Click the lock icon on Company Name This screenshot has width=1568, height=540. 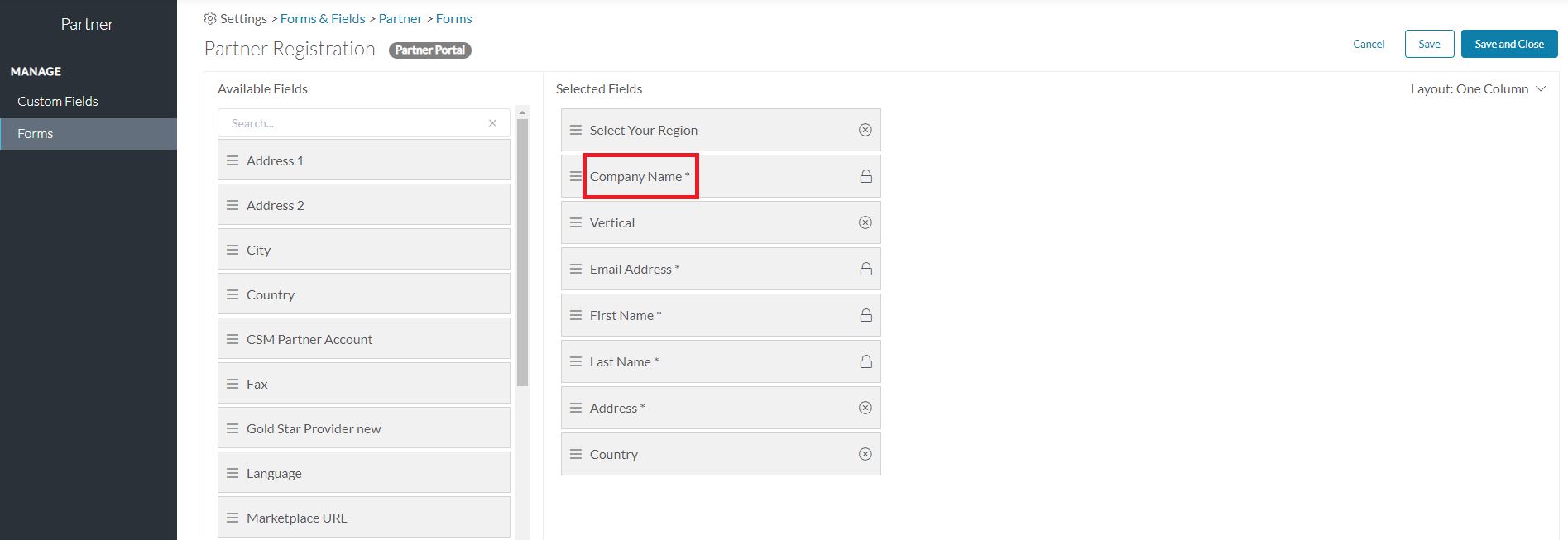(x=866, y=176)
